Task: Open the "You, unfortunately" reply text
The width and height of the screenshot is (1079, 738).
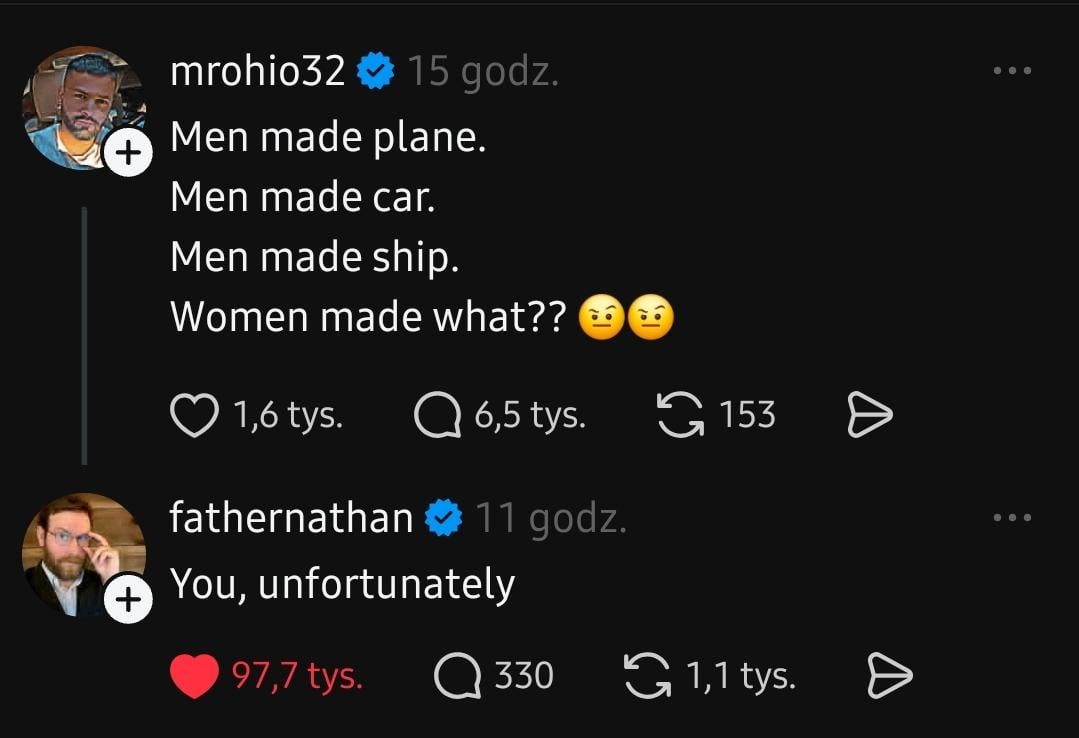Action: 342,584
